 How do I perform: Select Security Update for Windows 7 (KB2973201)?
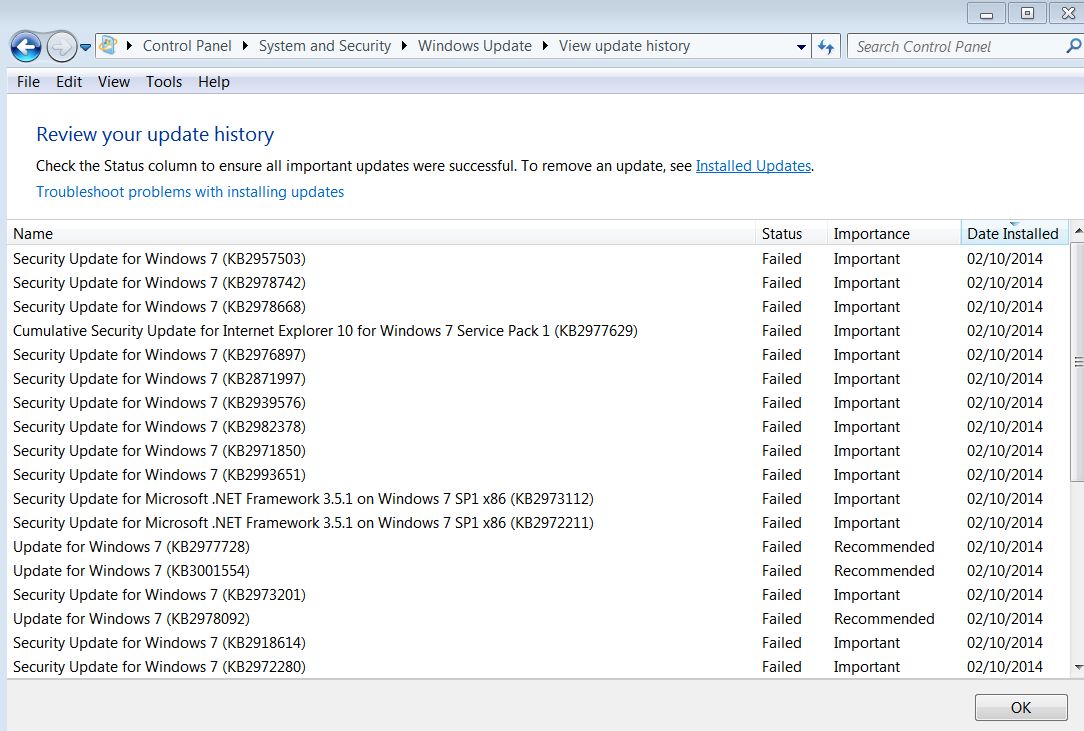pyautogui.click(x=159, y=595)
